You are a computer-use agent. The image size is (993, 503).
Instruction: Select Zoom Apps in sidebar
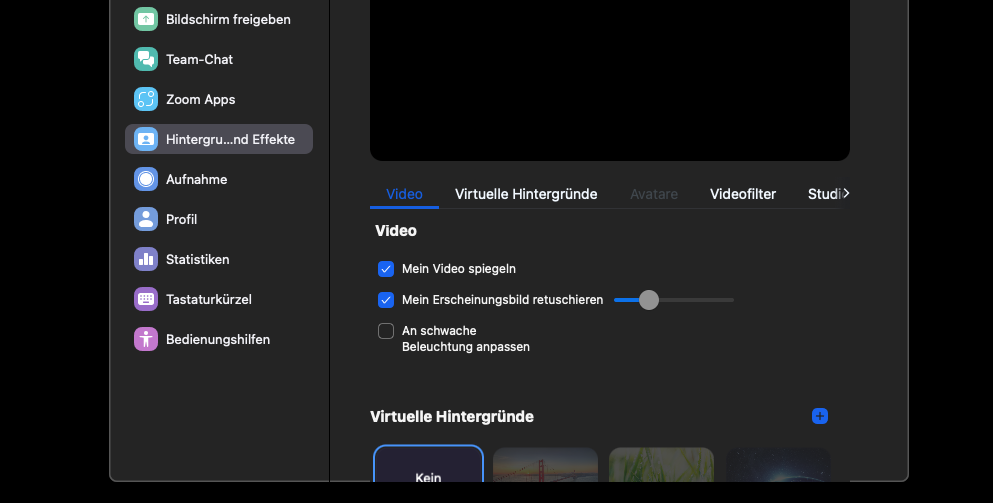[200, 99]
